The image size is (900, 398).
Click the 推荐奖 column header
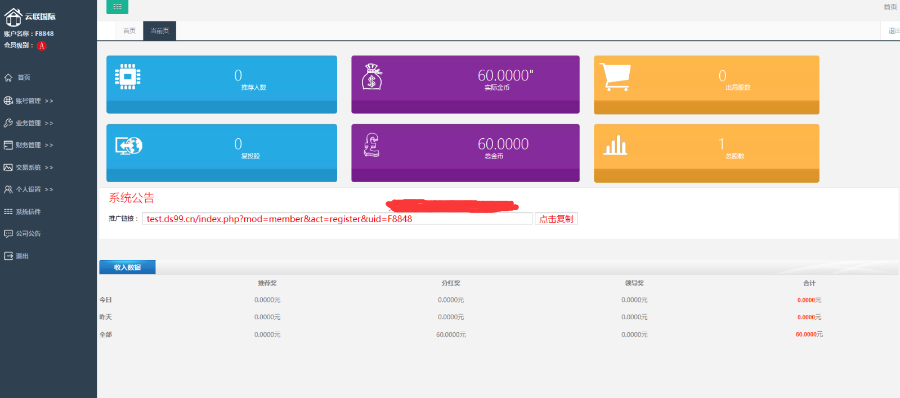pos(267,283)
